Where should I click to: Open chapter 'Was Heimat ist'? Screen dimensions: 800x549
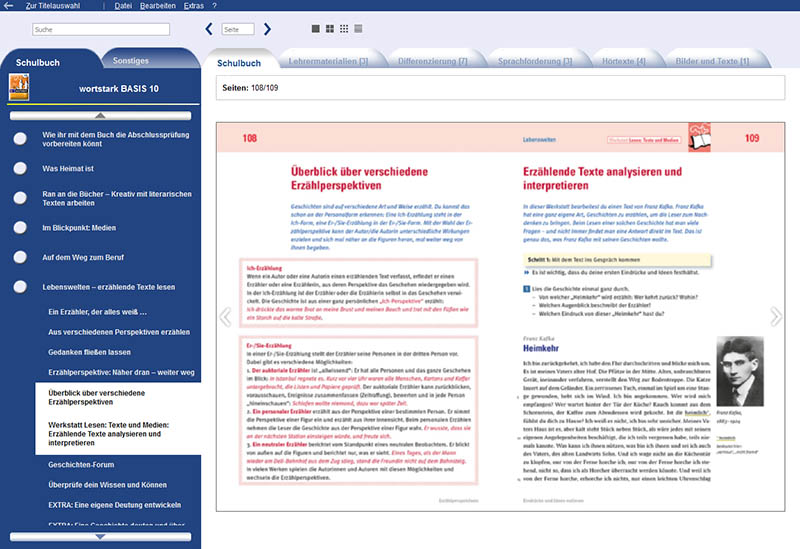tap(68, 168)
